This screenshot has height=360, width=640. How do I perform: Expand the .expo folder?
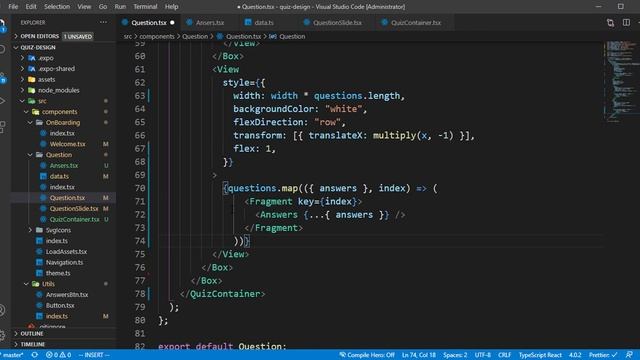point(46,58)
